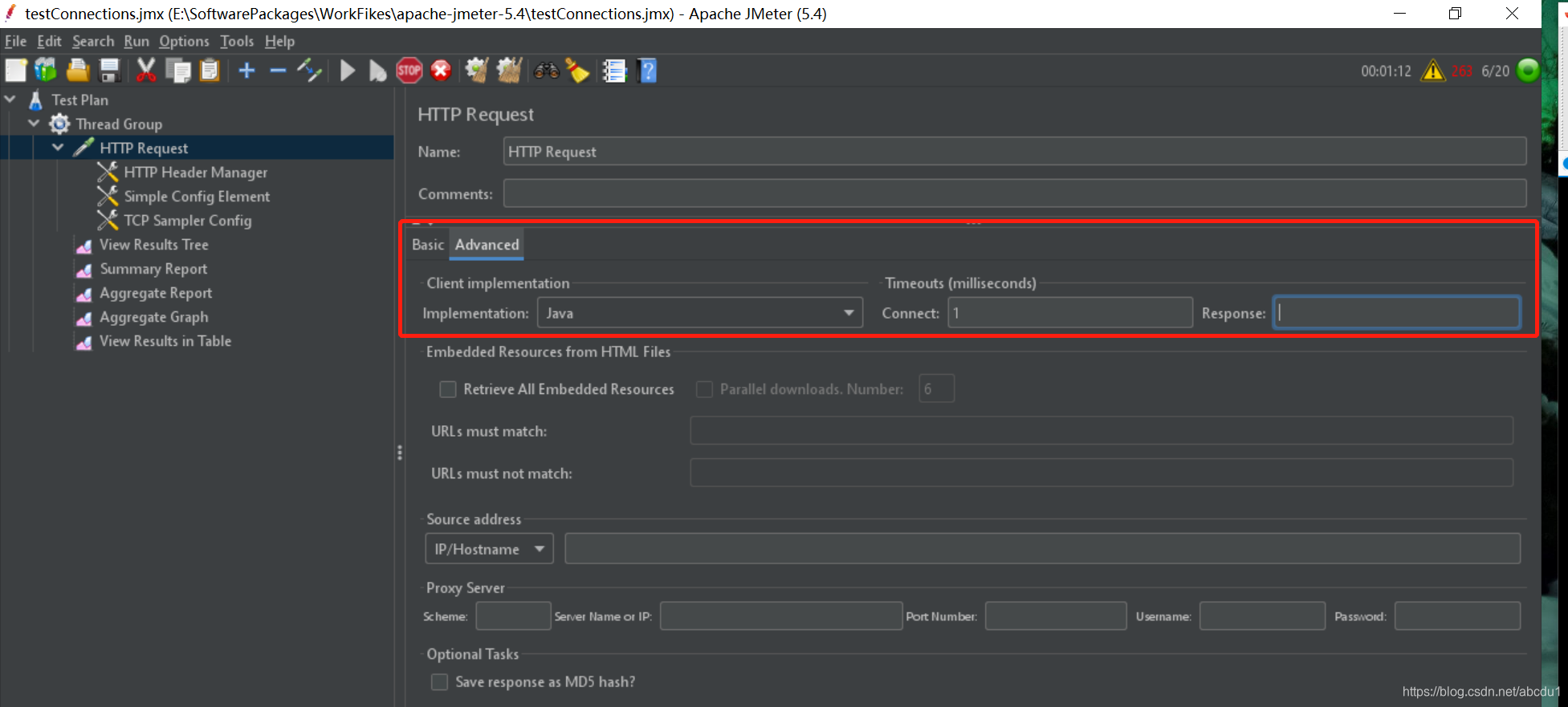This screenshot has height=707, width=1568.
Task: Collapse the Thread Group node arrow
Action: (34, 124)
